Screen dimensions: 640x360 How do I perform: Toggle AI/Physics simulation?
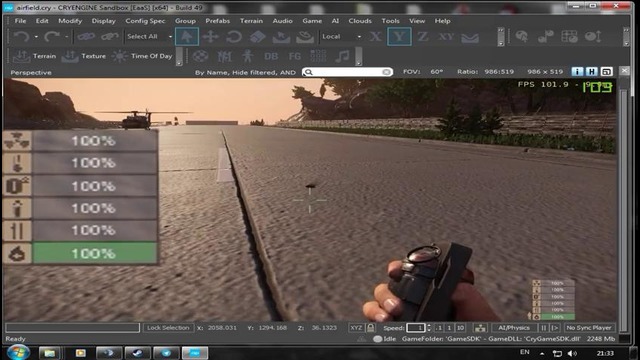[514, 328]
